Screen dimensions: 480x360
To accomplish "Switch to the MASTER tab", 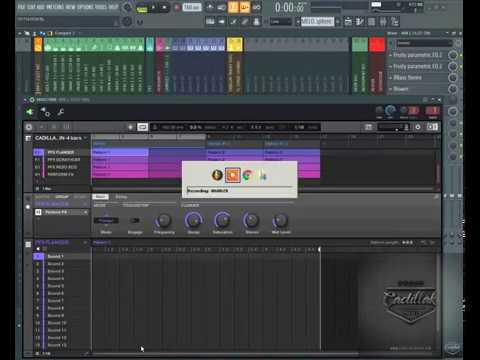I will tap(42, 197).
